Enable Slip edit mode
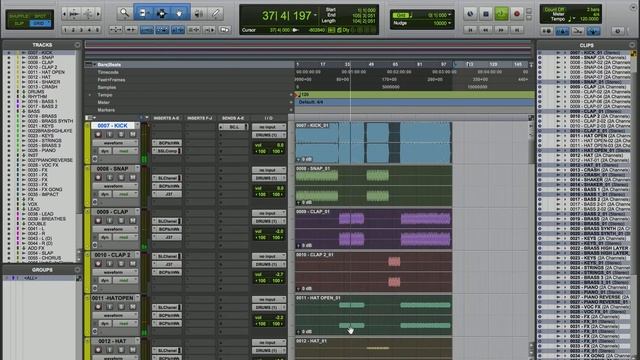 (19, 23)
